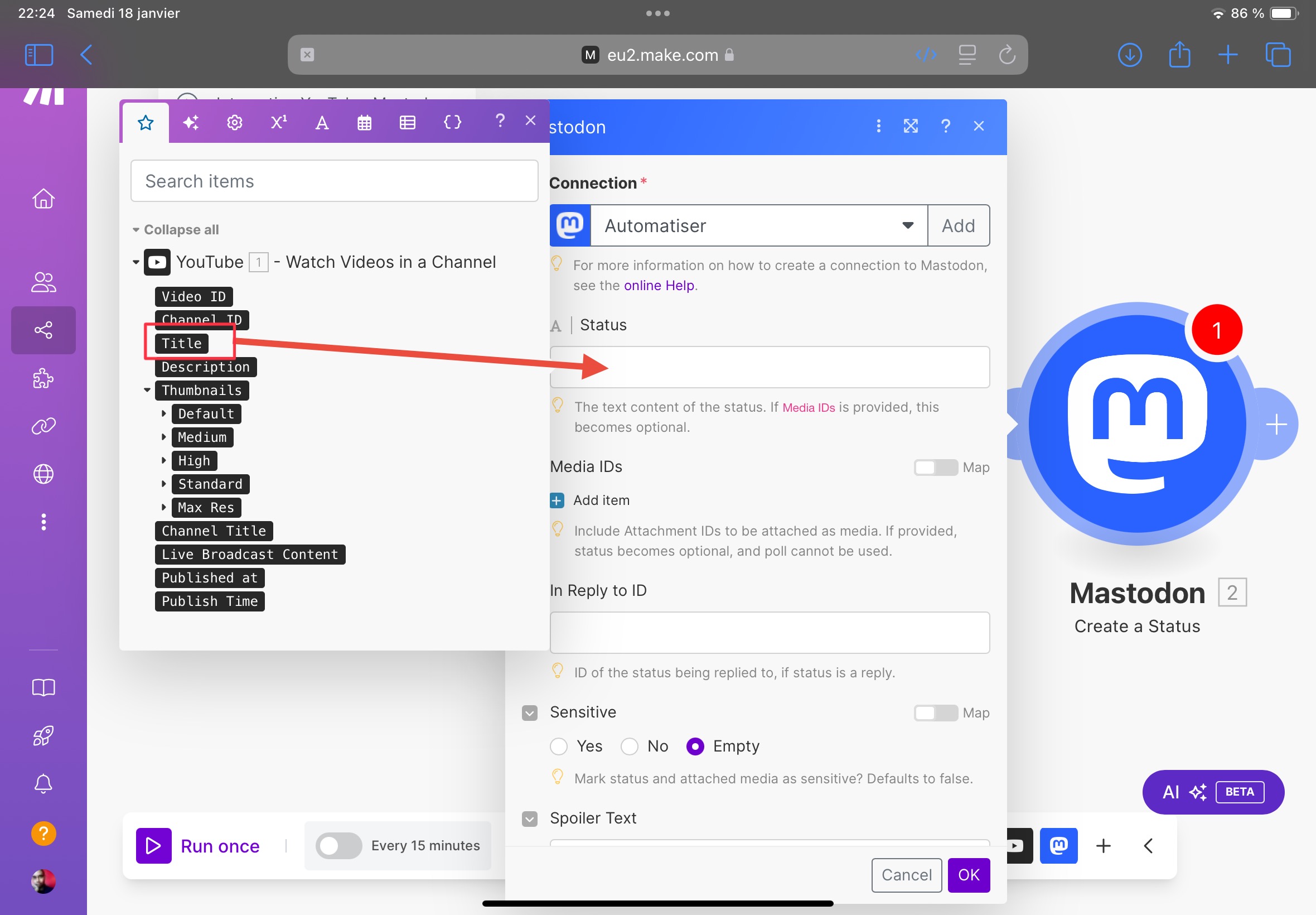Click the Search items field
Viewport: 1316px width, 915px height.
(x=335, y=181)
